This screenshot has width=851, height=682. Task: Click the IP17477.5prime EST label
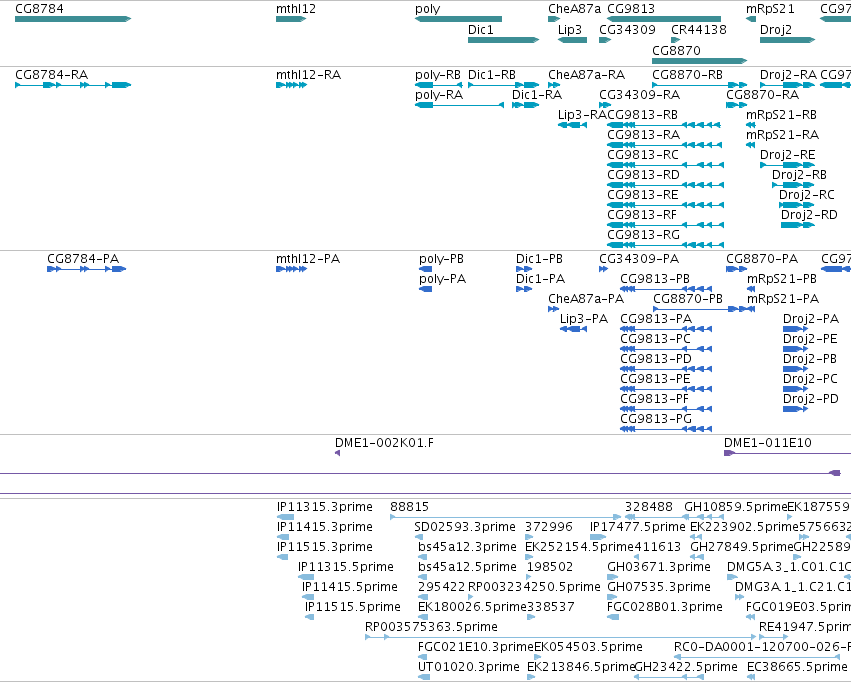pos(638,526)
